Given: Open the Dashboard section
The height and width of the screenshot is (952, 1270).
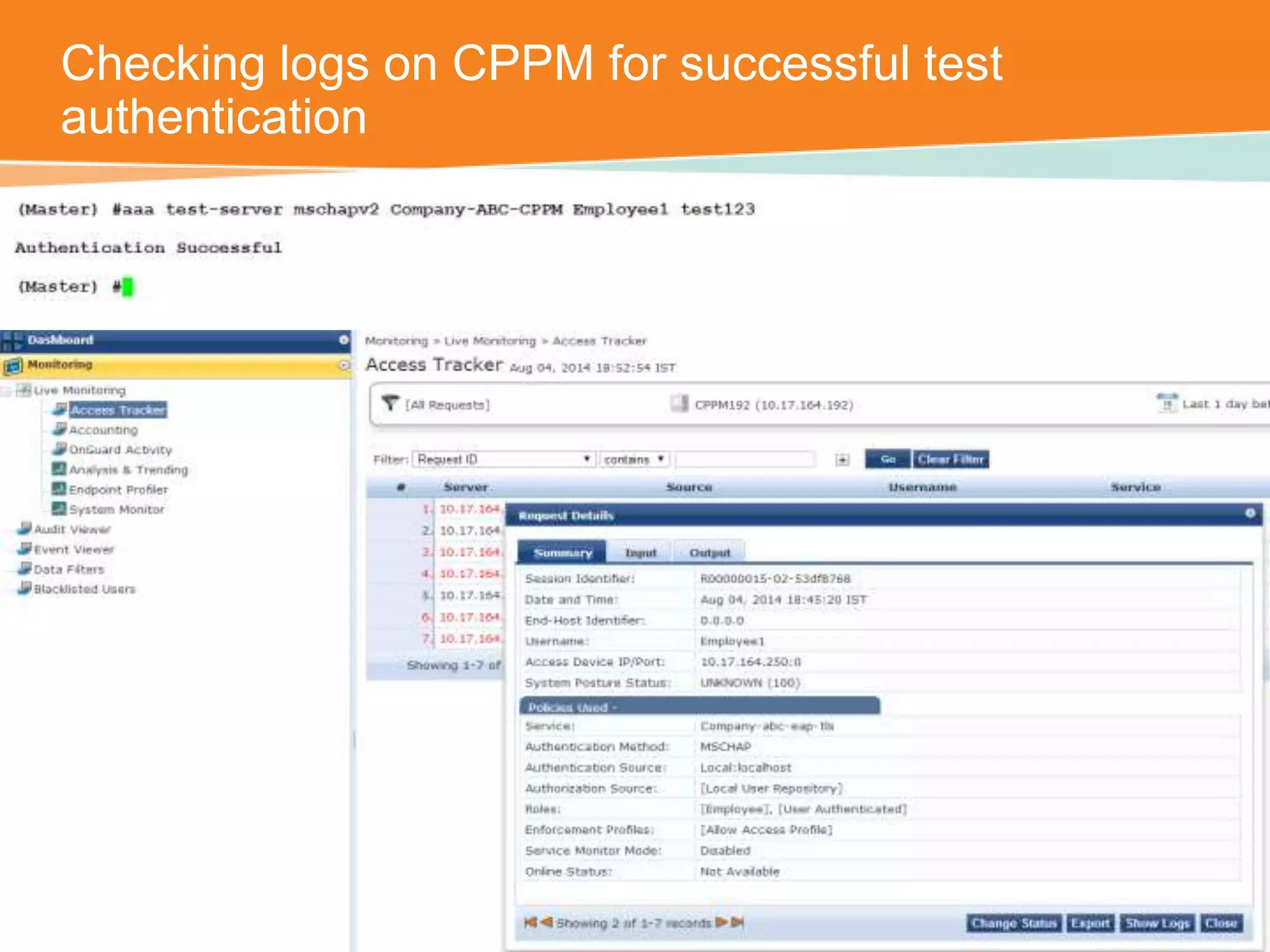Looking at the screenshot, I should tap(60, 340).
